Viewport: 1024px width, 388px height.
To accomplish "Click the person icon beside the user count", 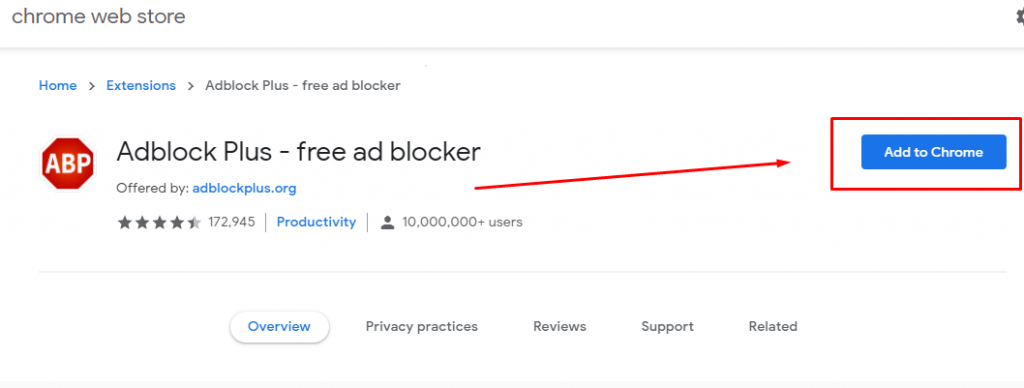I will point(387,223).
